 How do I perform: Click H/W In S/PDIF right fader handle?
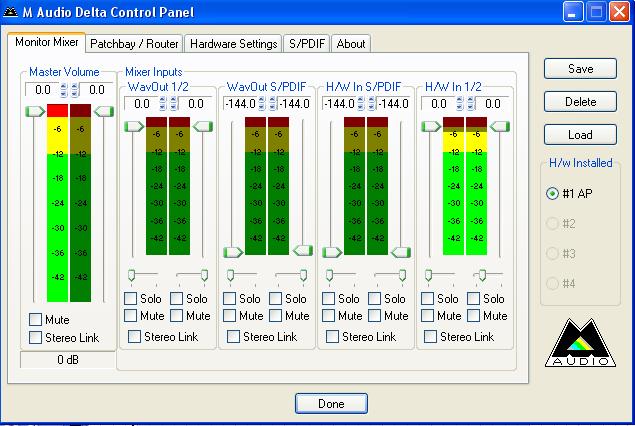[401, 252]
